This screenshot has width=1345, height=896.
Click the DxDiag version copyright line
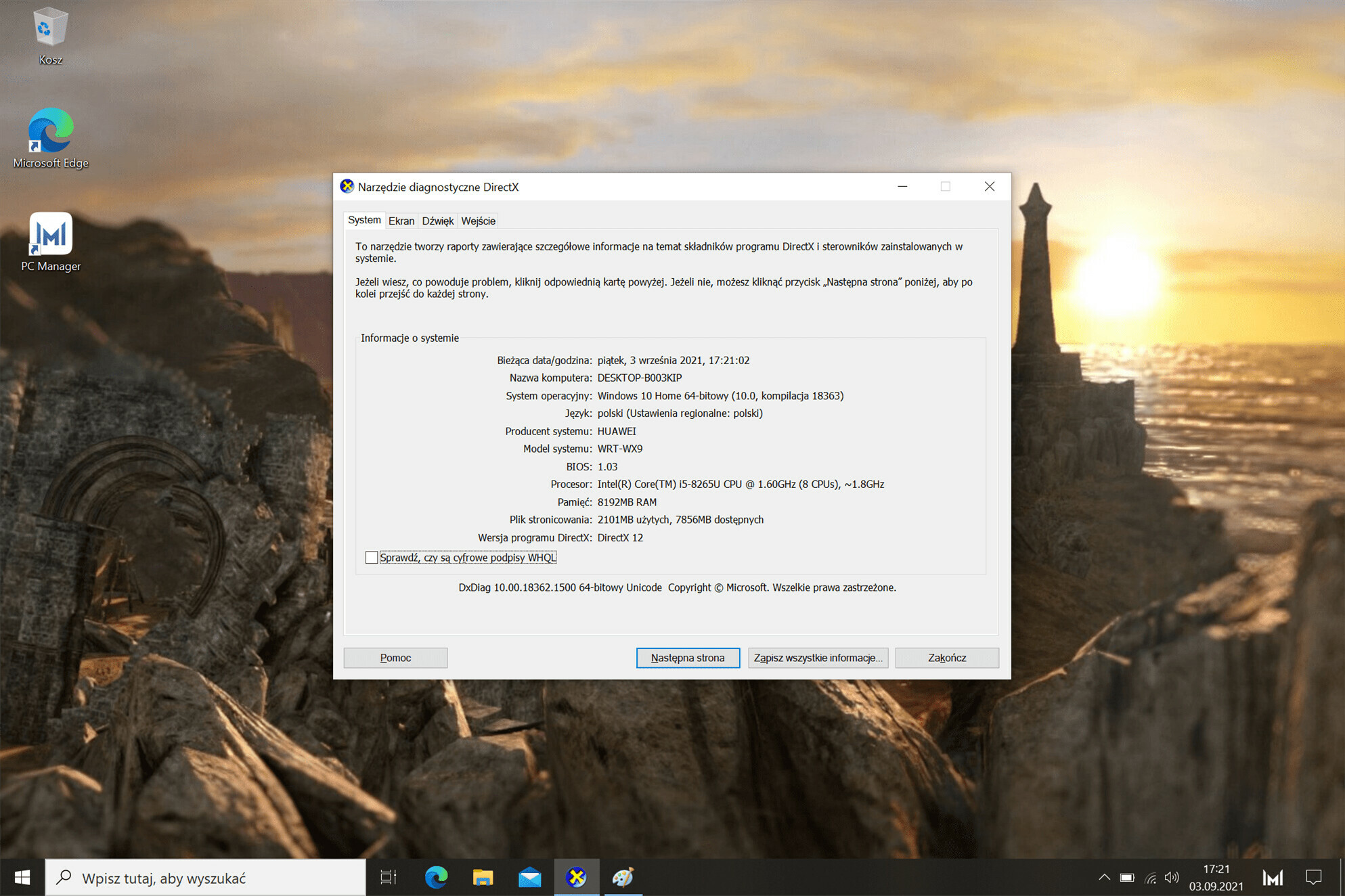click(x=677, y=587)
